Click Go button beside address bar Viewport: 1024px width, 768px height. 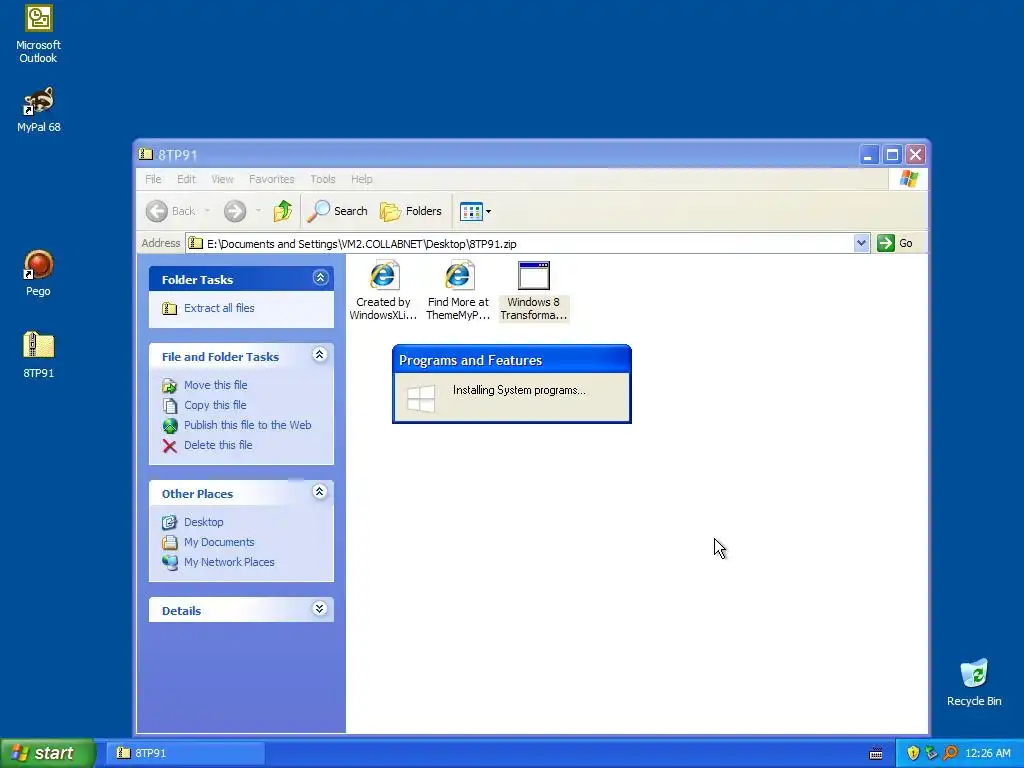pyautogui.click(x=895, y=244)
